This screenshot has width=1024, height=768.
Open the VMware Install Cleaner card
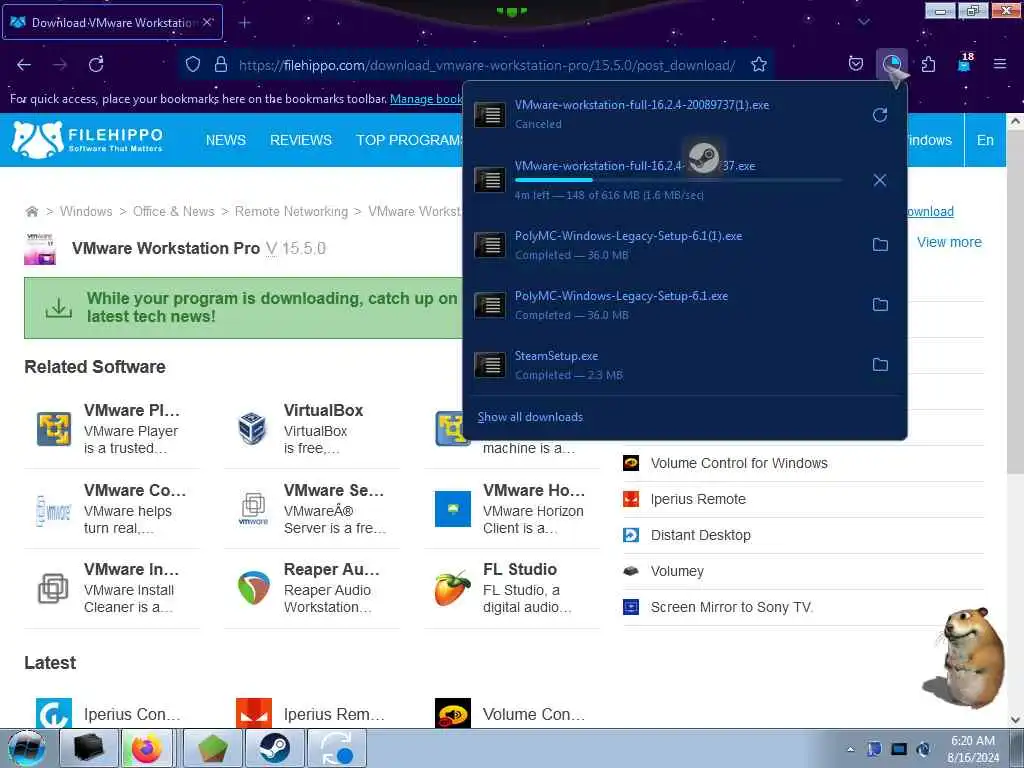pos(112,588)
